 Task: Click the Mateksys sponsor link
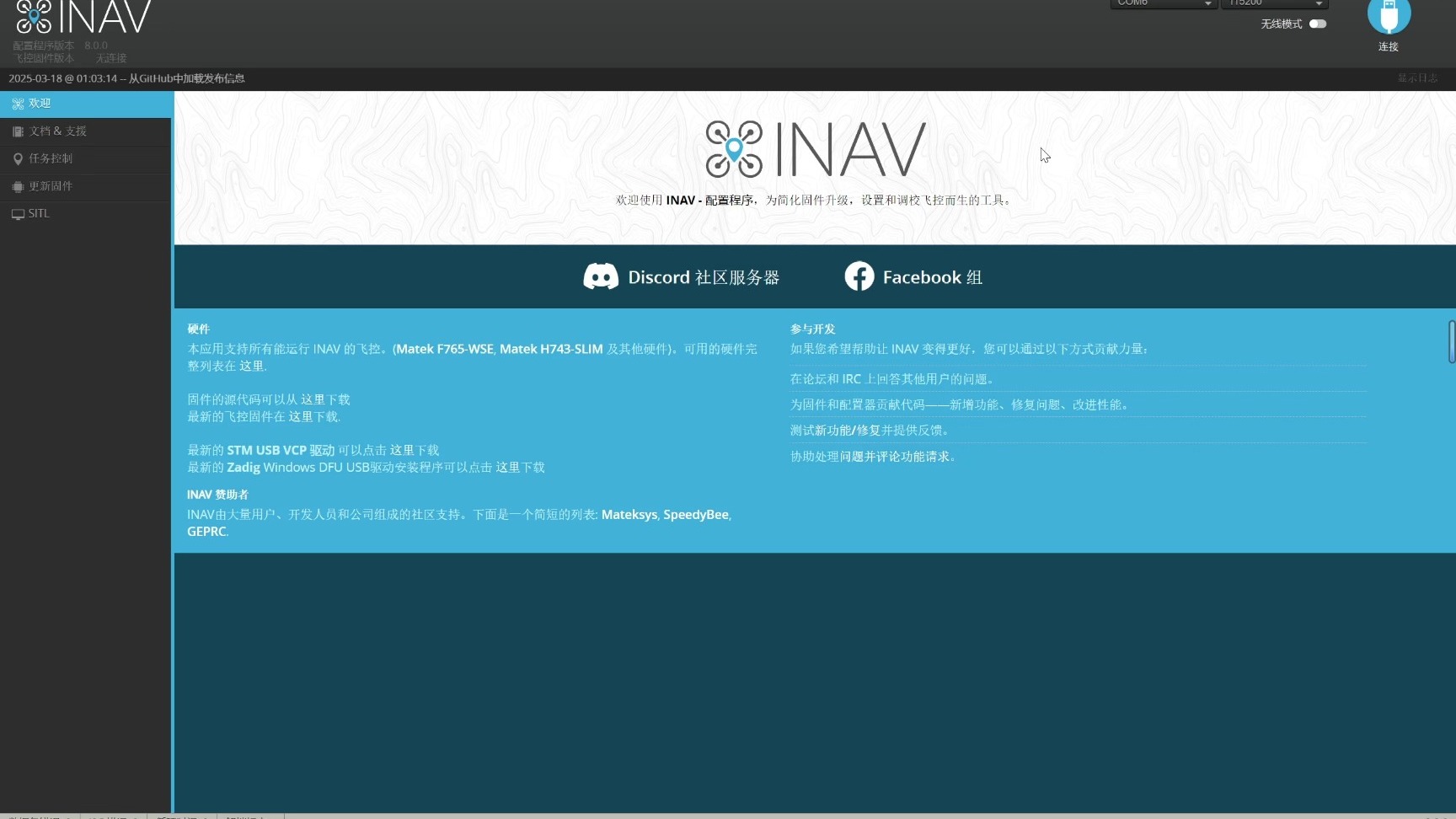pyautogui.click(x=629, y=514)
